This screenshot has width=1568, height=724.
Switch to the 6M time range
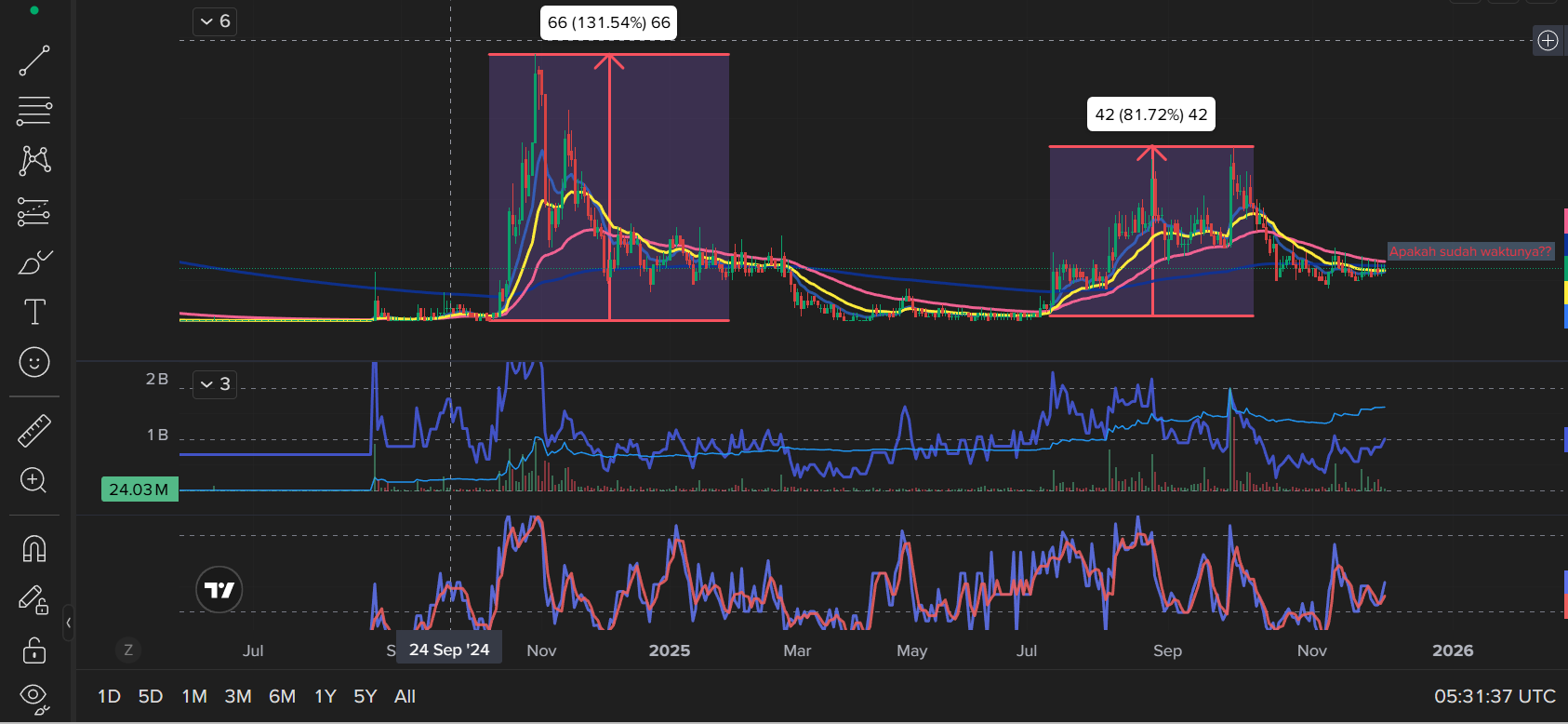(x=282, y=696)
